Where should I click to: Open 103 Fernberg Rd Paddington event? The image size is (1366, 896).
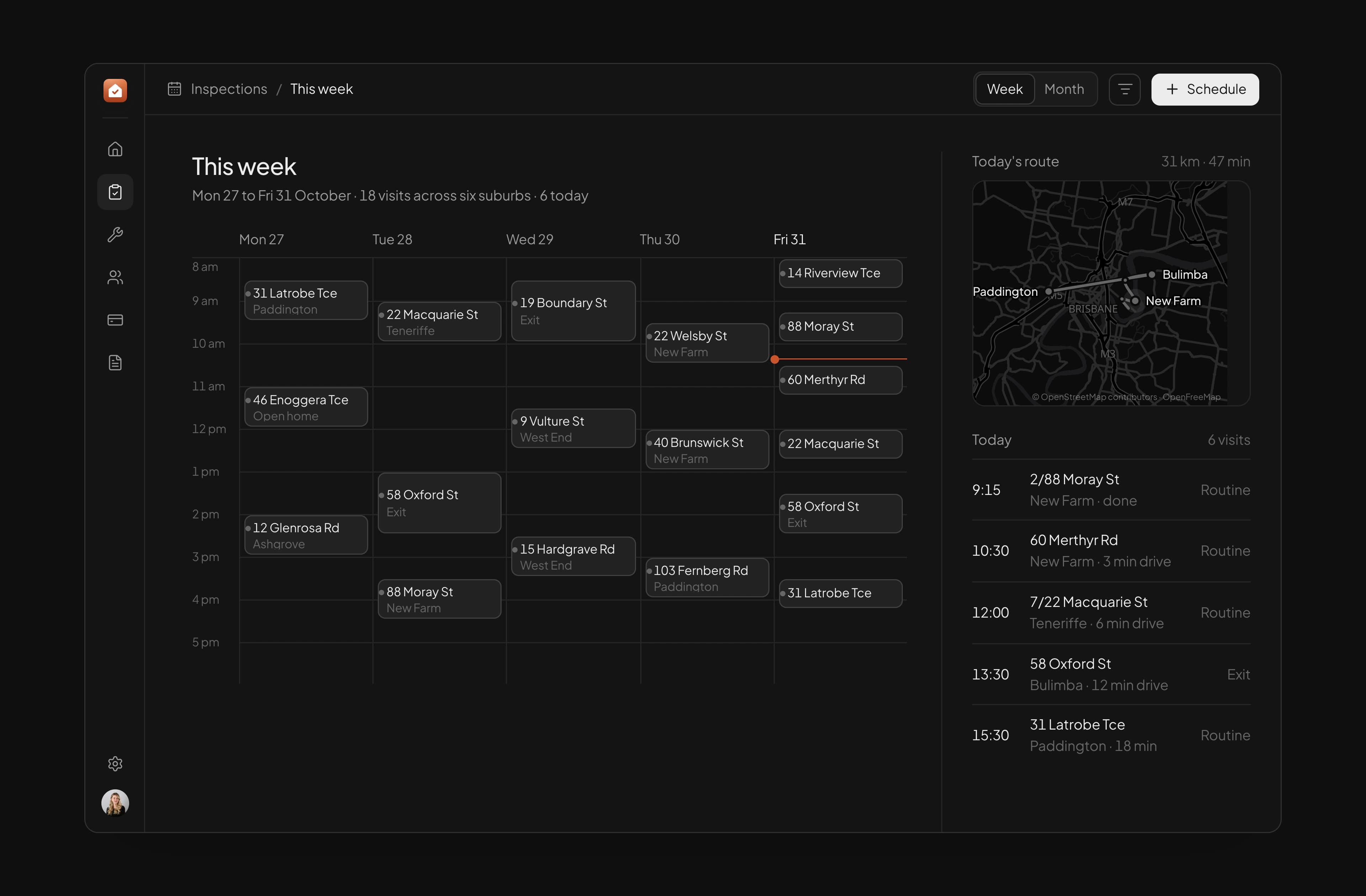[x=707, y=577]
